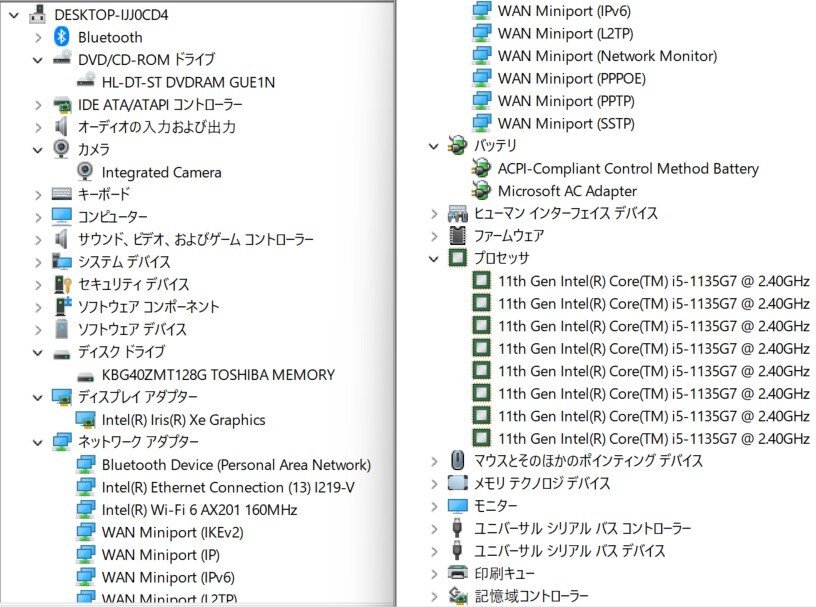Click the ヒューマン インターフェイス デバイス icon

[457, 213]
